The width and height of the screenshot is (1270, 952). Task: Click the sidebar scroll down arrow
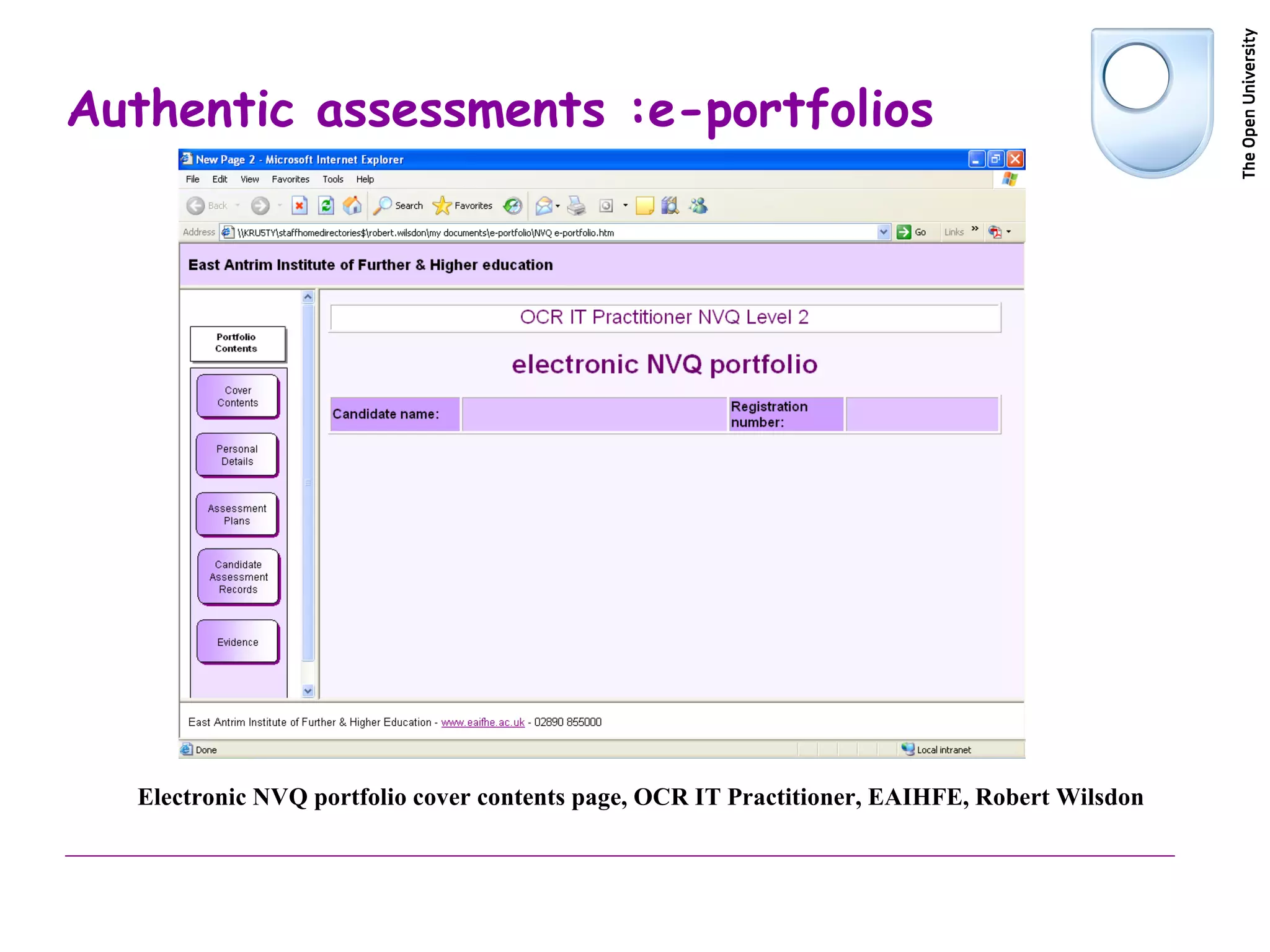(x=308, y=691)
